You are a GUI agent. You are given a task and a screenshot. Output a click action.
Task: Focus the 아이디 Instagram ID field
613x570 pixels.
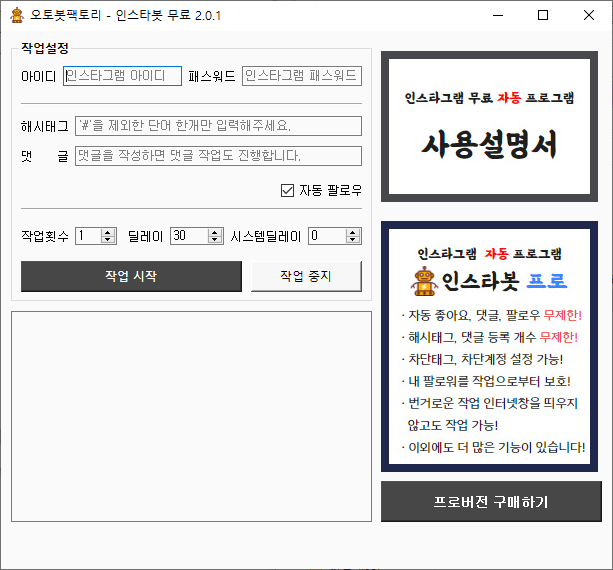click(122, 76)
